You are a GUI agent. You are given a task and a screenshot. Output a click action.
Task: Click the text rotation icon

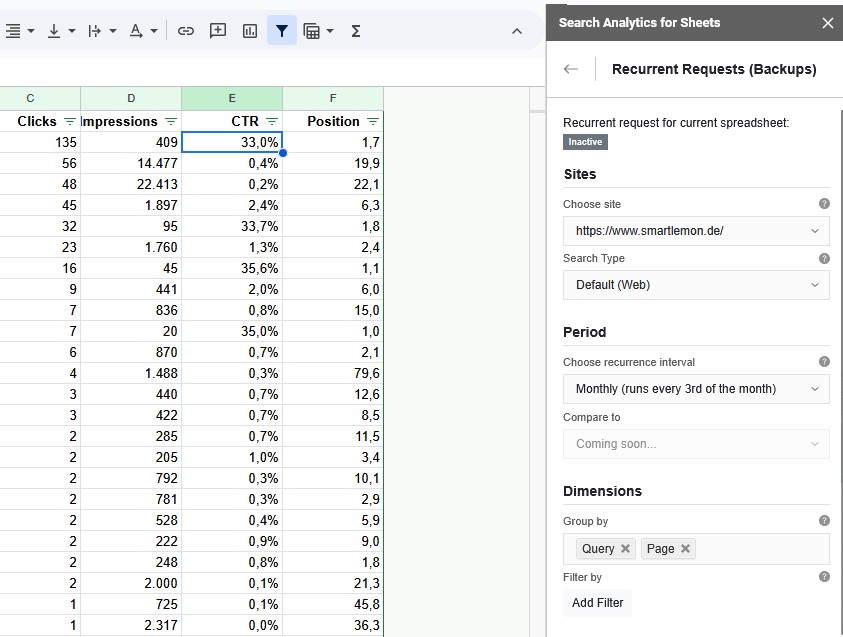pos(136,31)
